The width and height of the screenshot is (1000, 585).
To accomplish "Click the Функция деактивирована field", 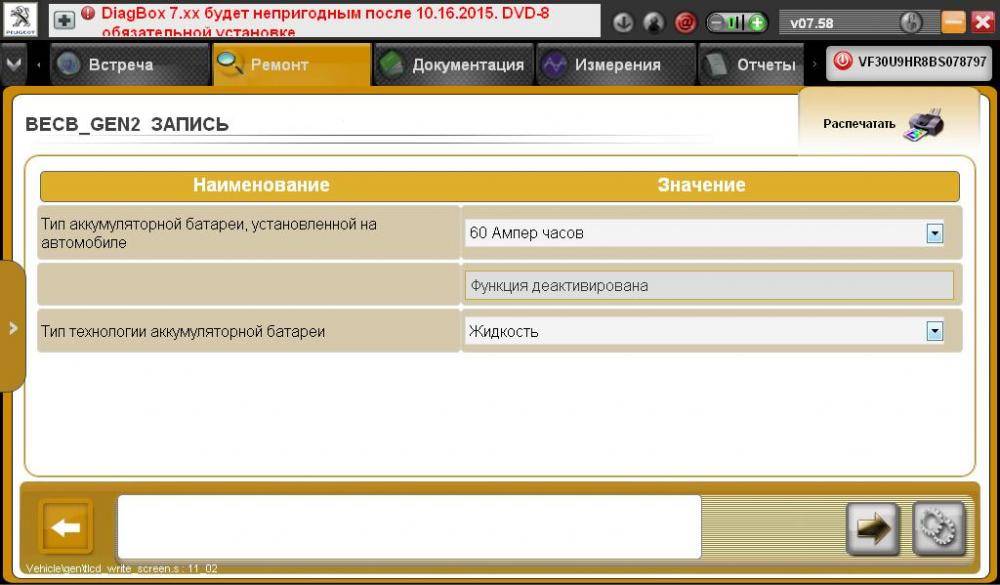I will [708, 286].
